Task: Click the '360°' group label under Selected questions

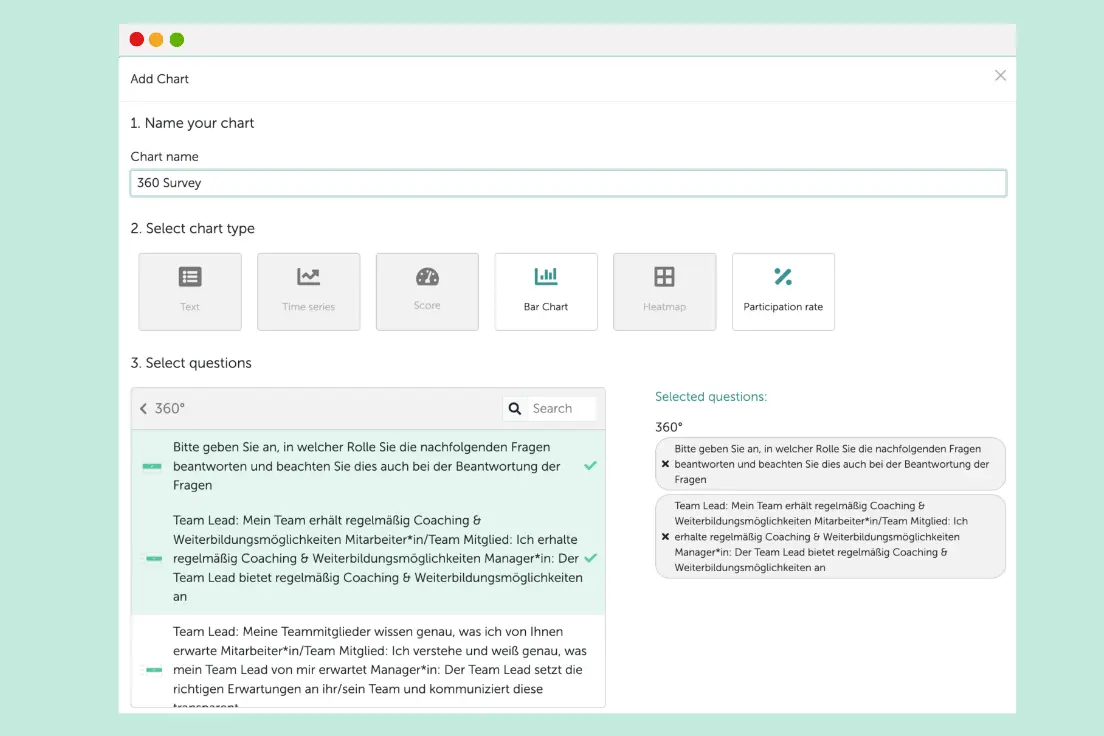Action: 669,427
